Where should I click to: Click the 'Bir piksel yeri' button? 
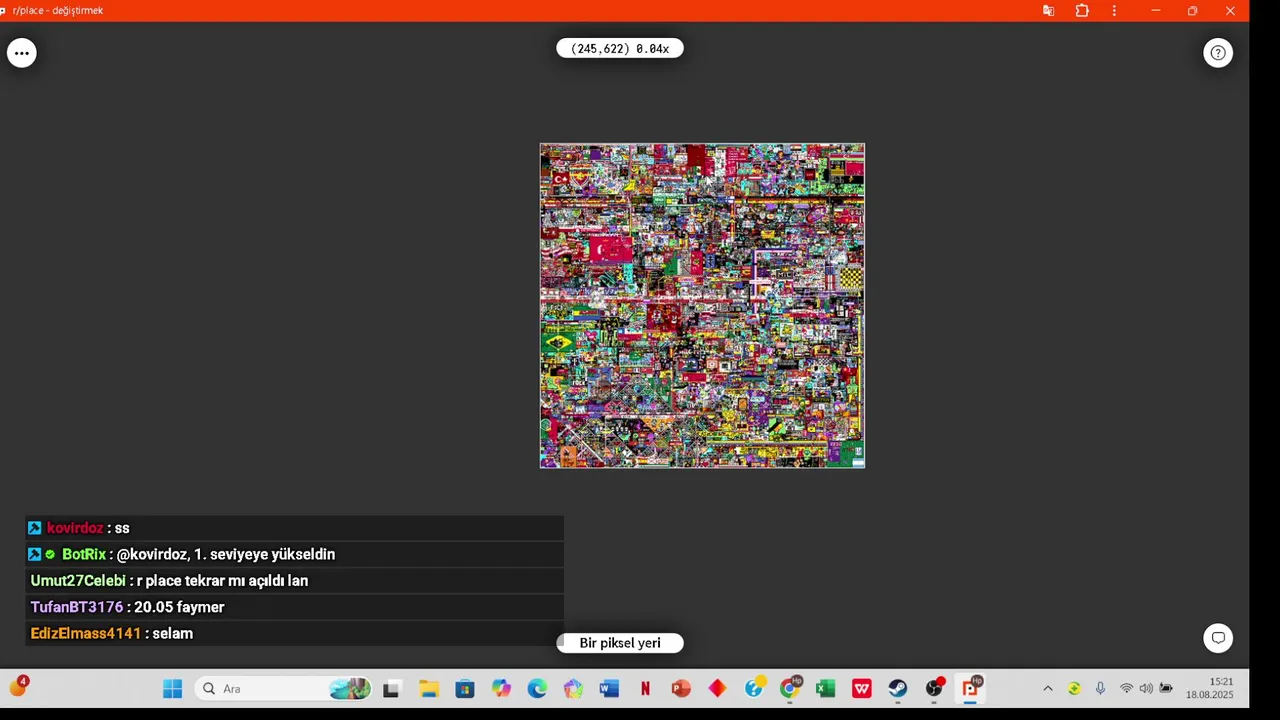[620, 643]
